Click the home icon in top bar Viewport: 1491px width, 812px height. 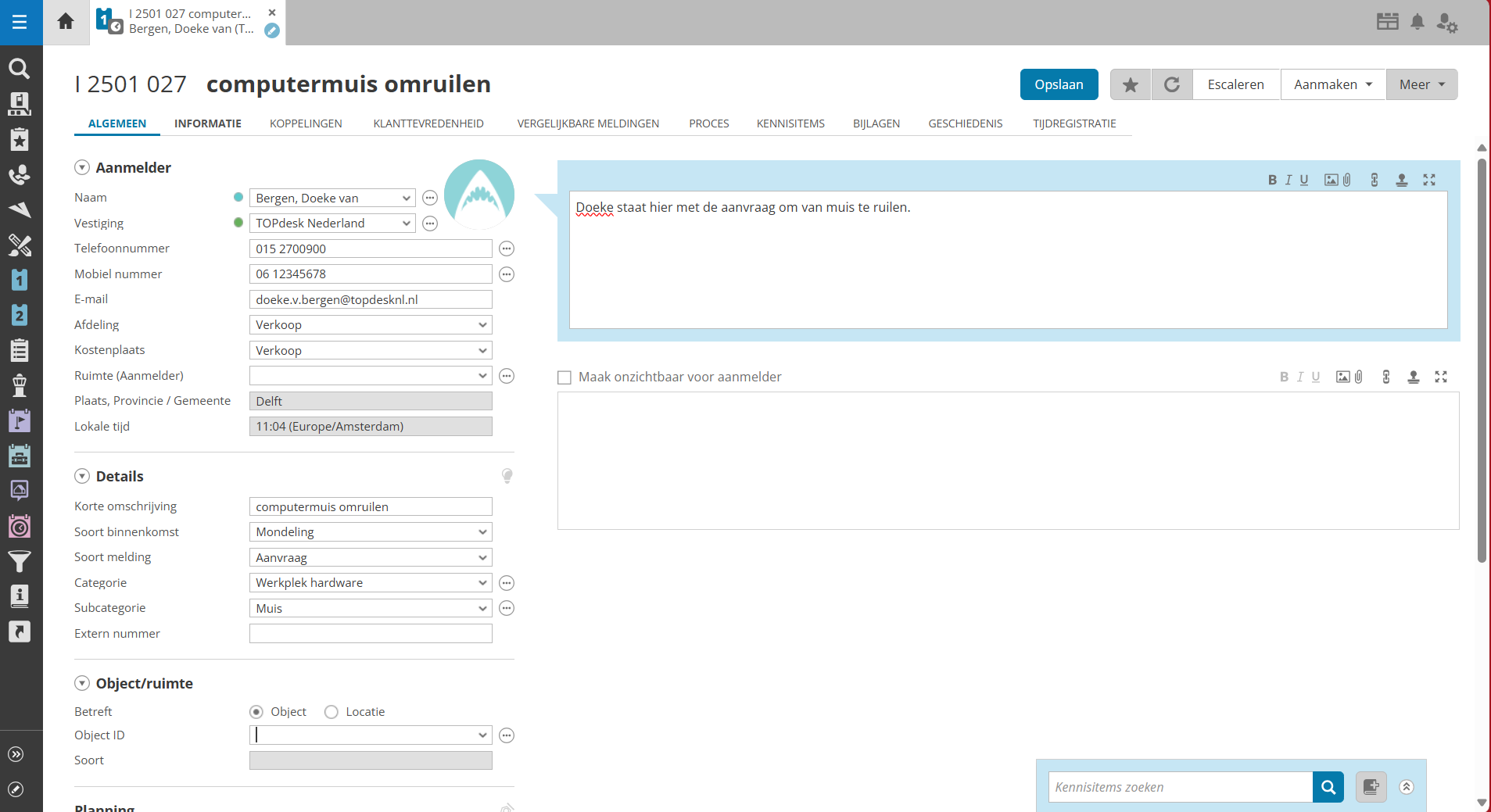pos(66,21)
